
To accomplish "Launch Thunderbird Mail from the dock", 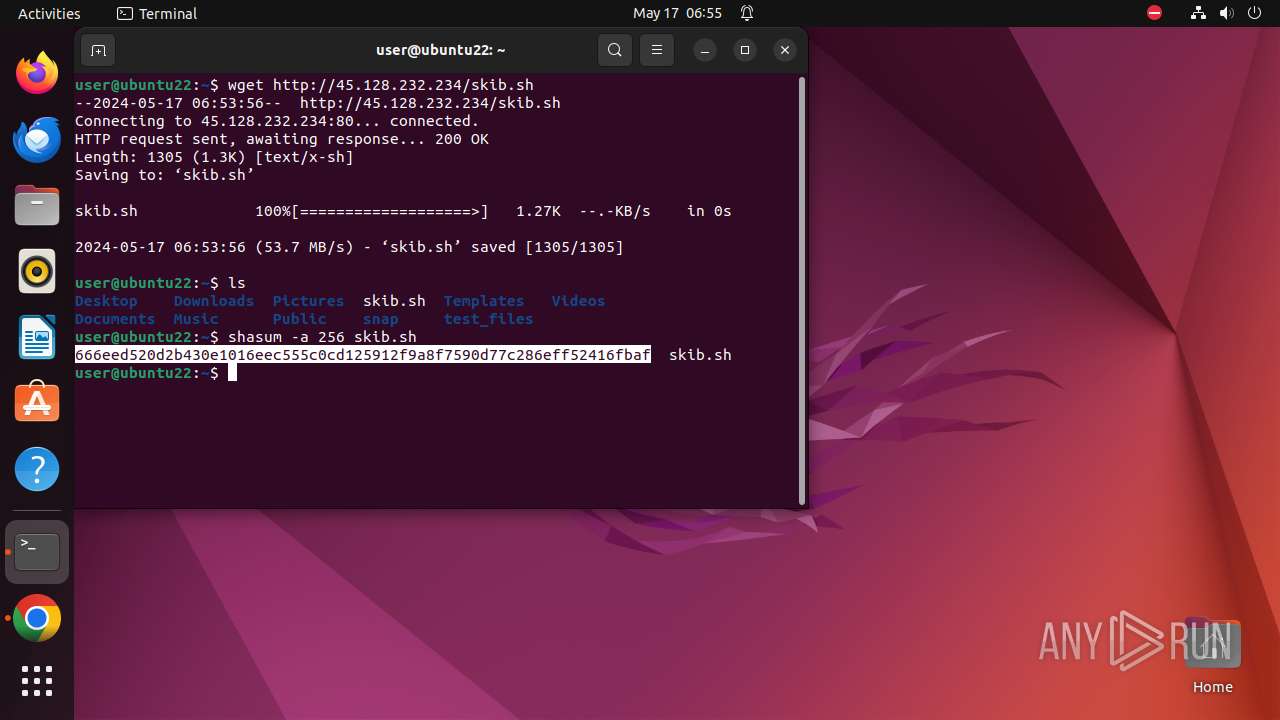I will coord(37,139).
